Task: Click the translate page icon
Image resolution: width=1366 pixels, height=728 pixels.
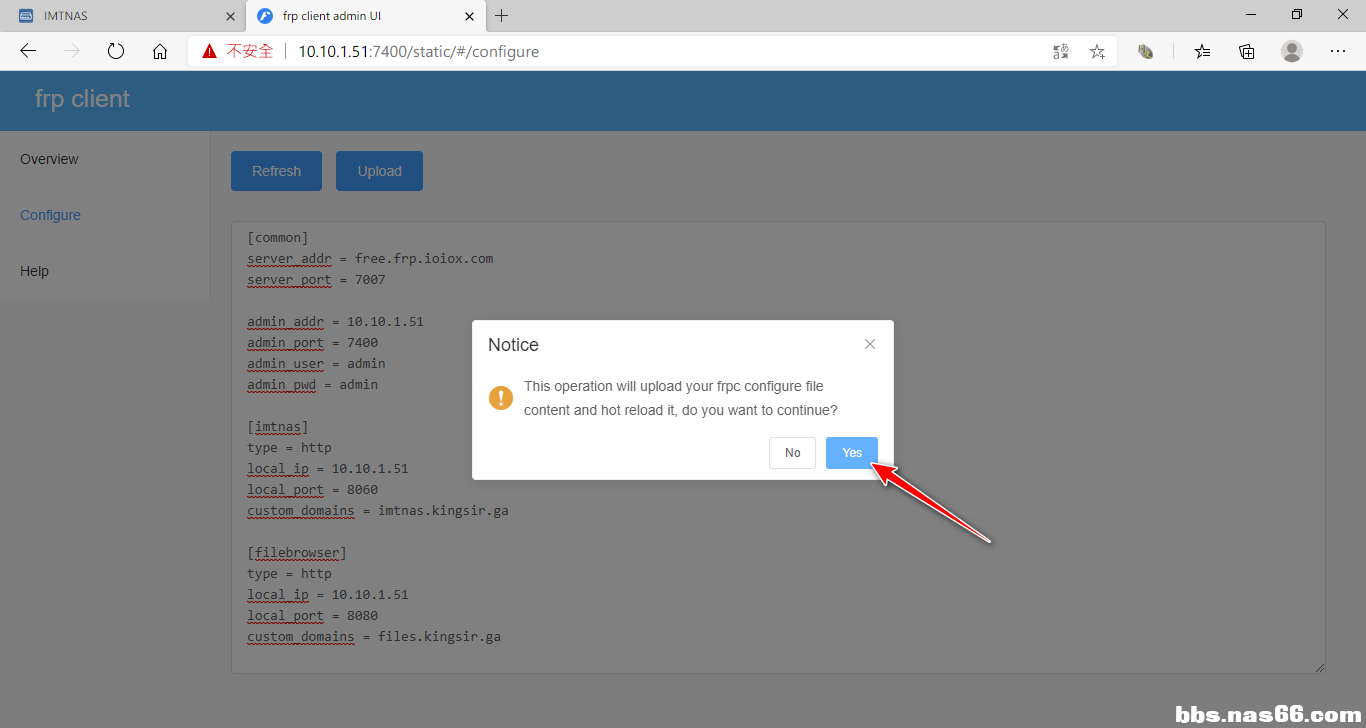Action: [1061, 51]
